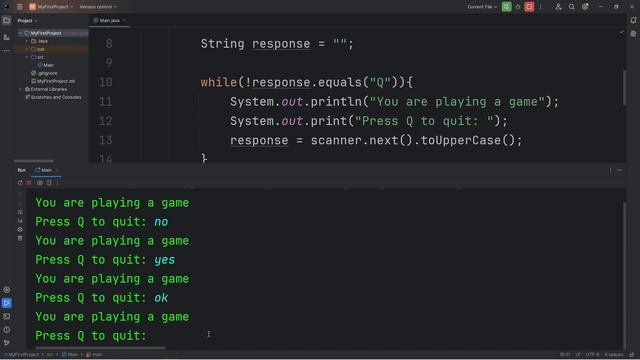Select .gitignore in project tree
This screenshot has height=360, width=640.
44,73
